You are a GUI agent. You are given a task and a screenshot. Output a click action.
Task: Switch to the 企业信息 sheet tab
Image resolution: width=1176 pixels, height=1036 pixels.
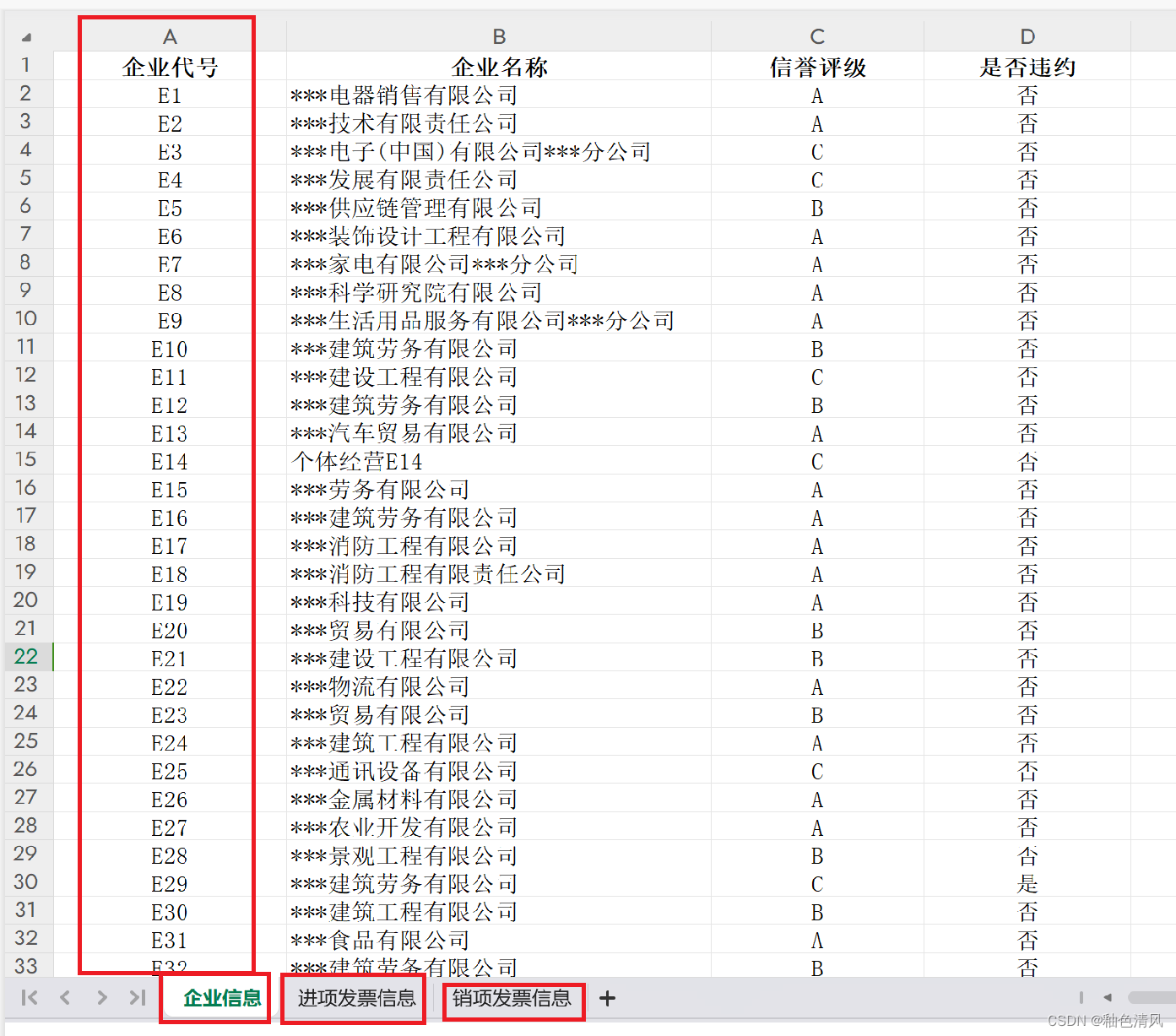tap(223, 998)
